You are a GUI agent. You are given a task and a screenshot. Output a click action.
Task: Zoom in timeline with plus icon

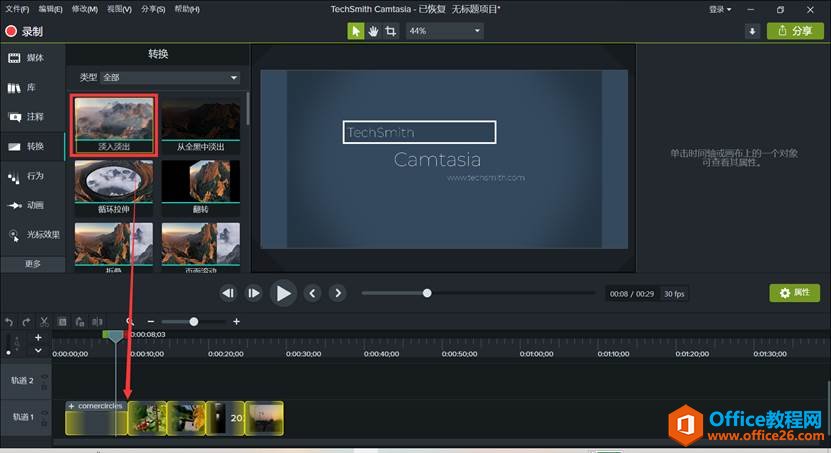click(236, 321)
